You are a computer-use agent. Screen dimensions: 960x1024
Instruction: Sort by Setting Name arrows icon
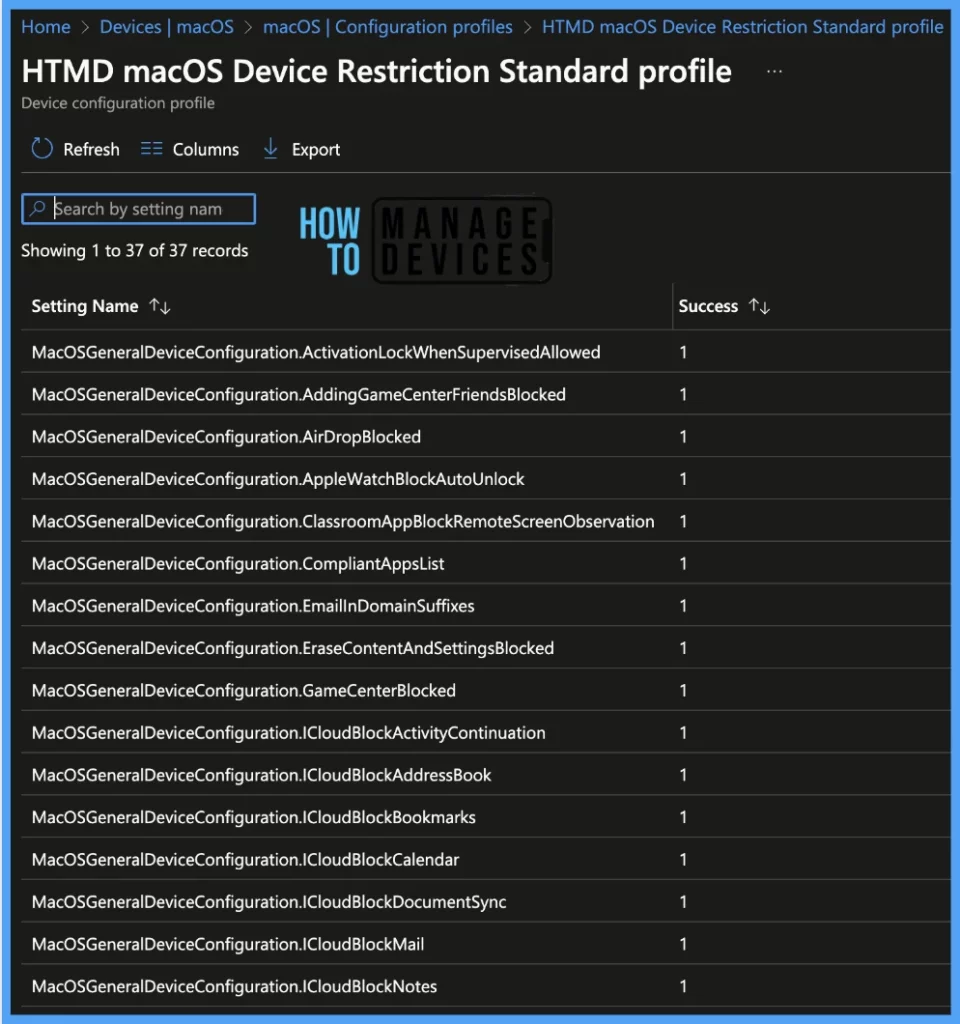pyautogui.click(x=160, y=306)
